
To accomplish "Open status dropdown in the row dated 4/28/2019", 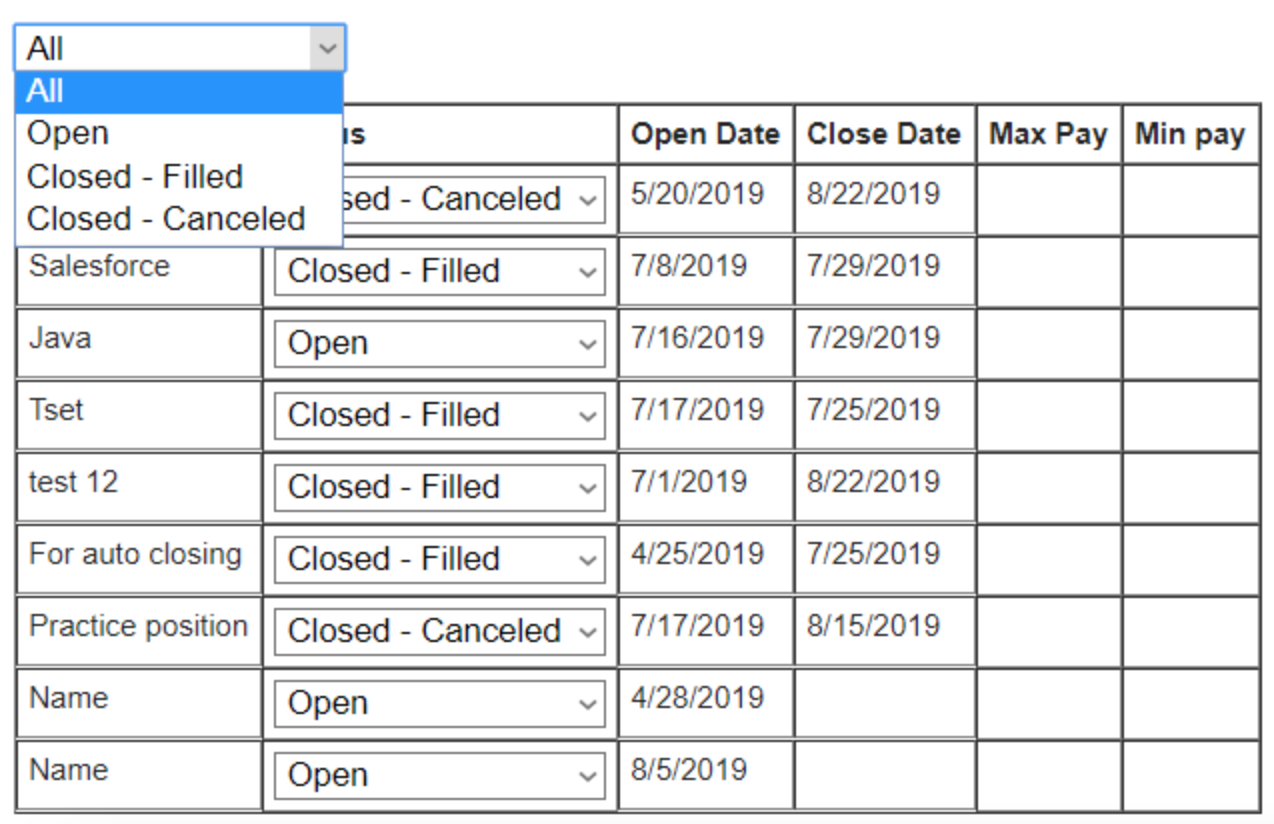I will pos(439,703).
